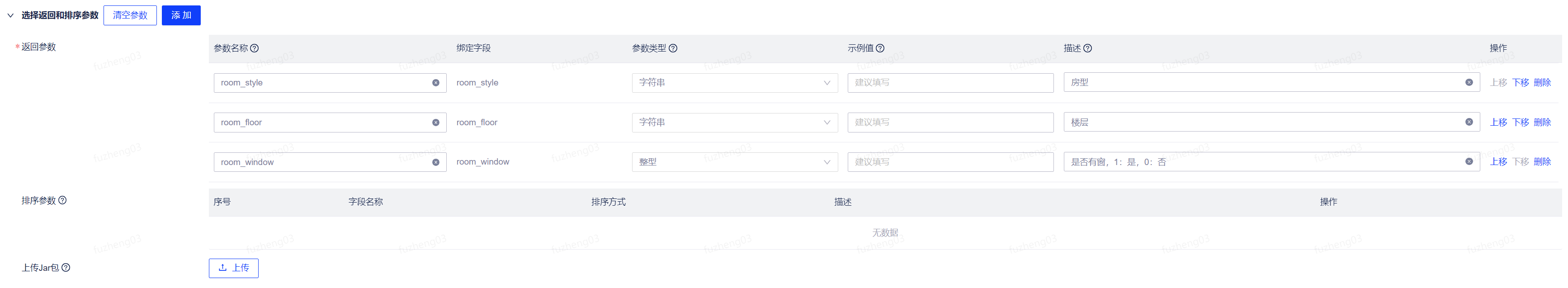The width and height of the screenshot is (1568, 288).
Task: Collapse the 选择返回和排序参数 section
Action: point(10,15)
